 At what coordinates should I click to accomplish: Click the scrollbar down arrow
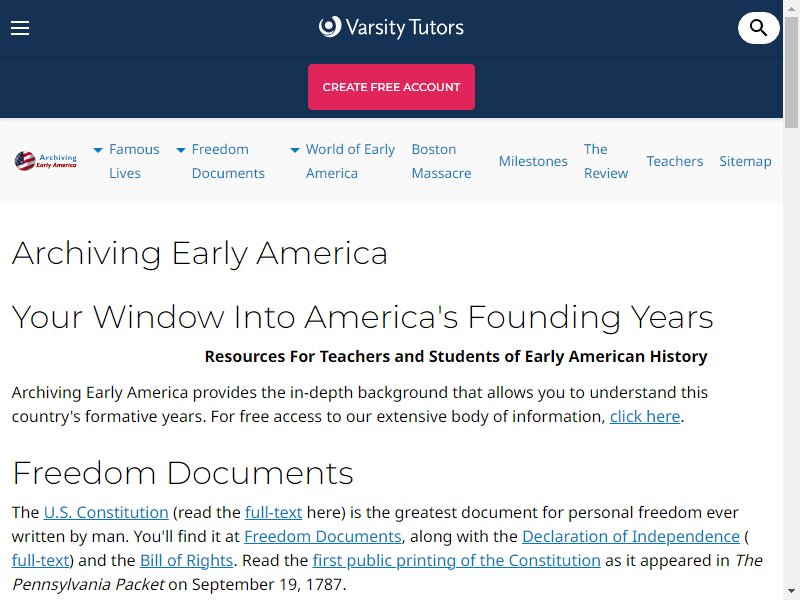pos(791,592)
